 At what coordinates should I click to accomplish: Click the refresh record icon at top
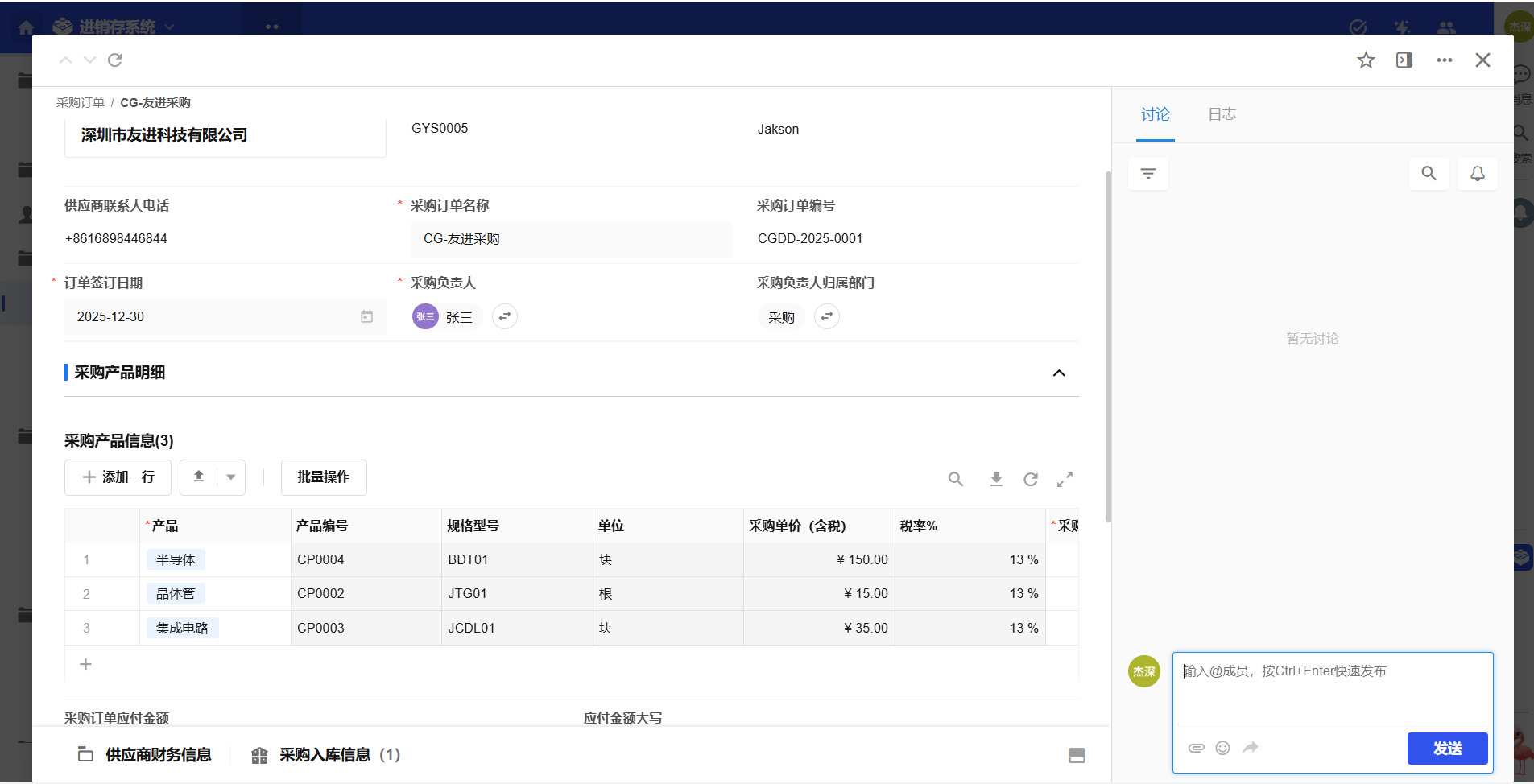coord(115,60)
